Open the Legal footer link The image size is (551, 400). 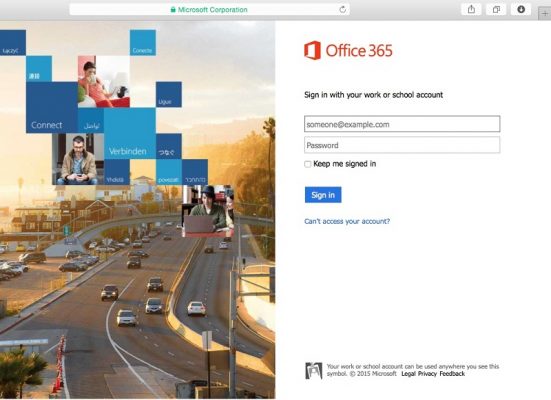point(408,374)
